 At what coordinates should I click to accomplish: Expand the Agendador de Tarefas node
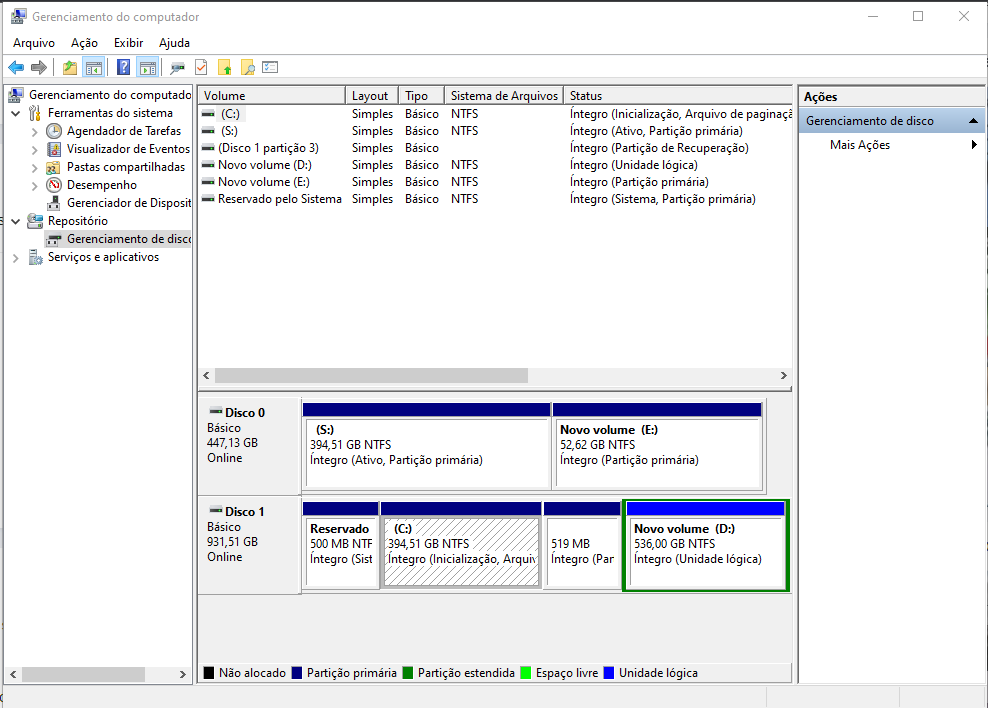point(35,132)
